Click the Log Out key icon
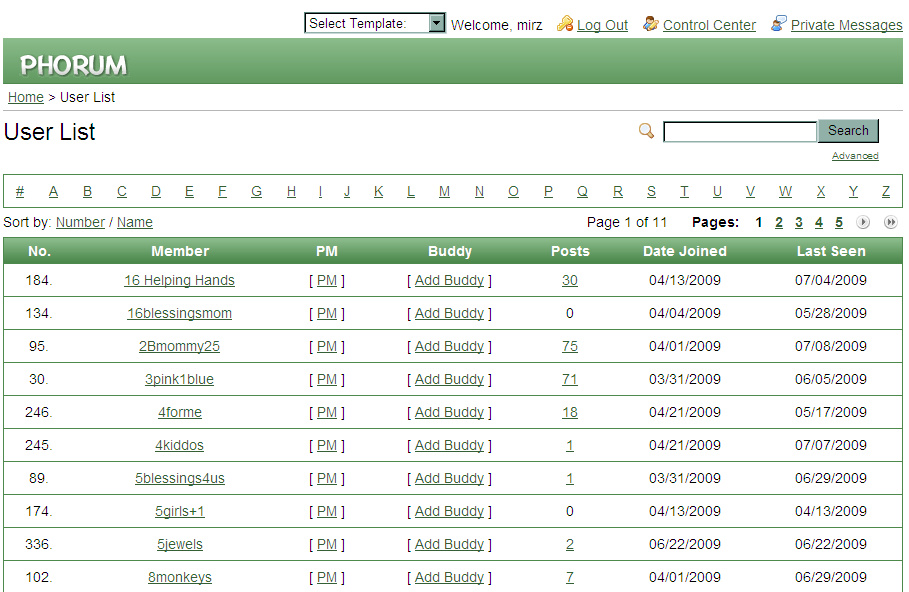 [x=565, y=24]
